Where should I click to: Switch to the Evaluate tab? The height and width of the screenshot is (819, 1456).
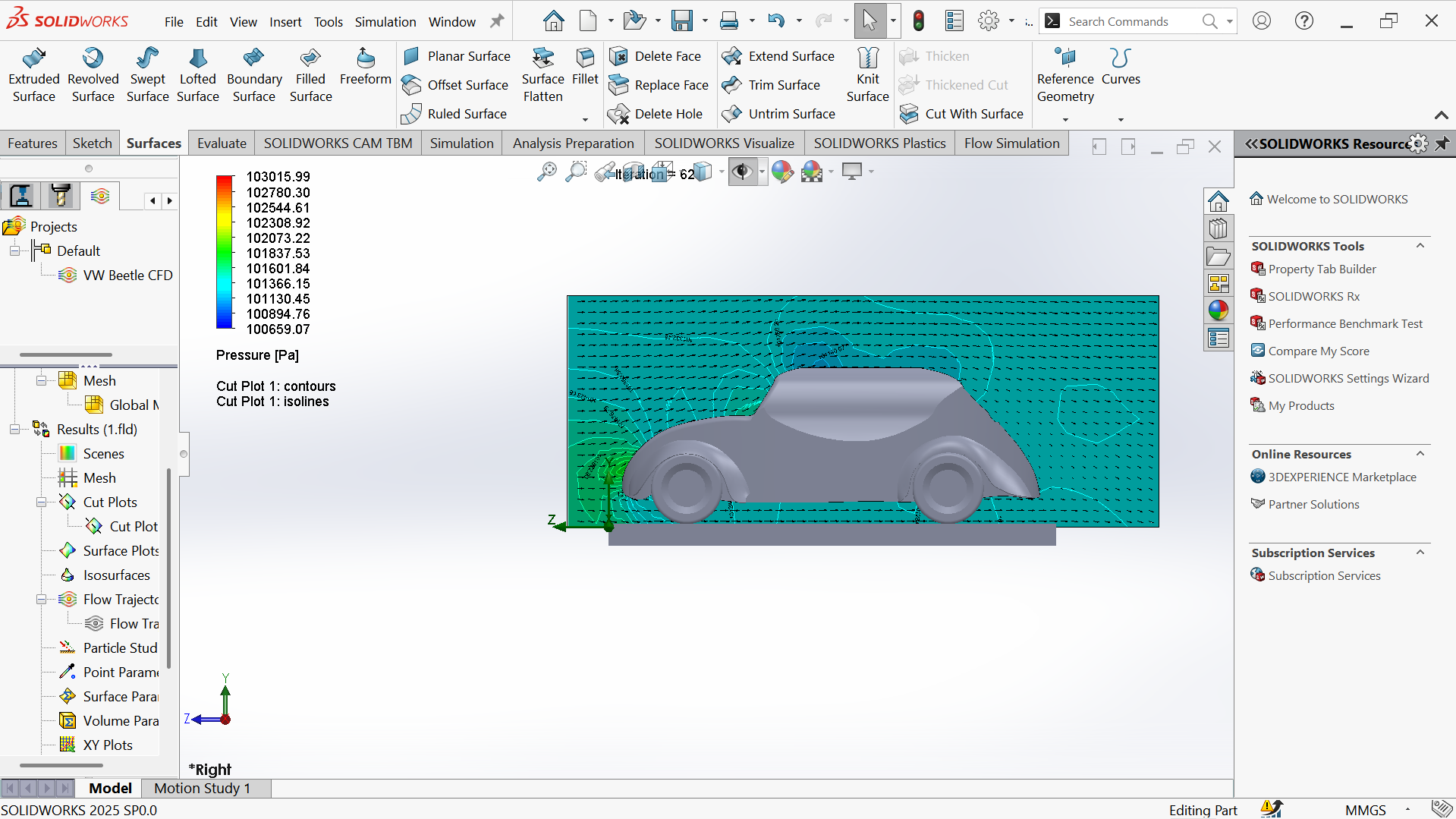[x=222, y=143]
